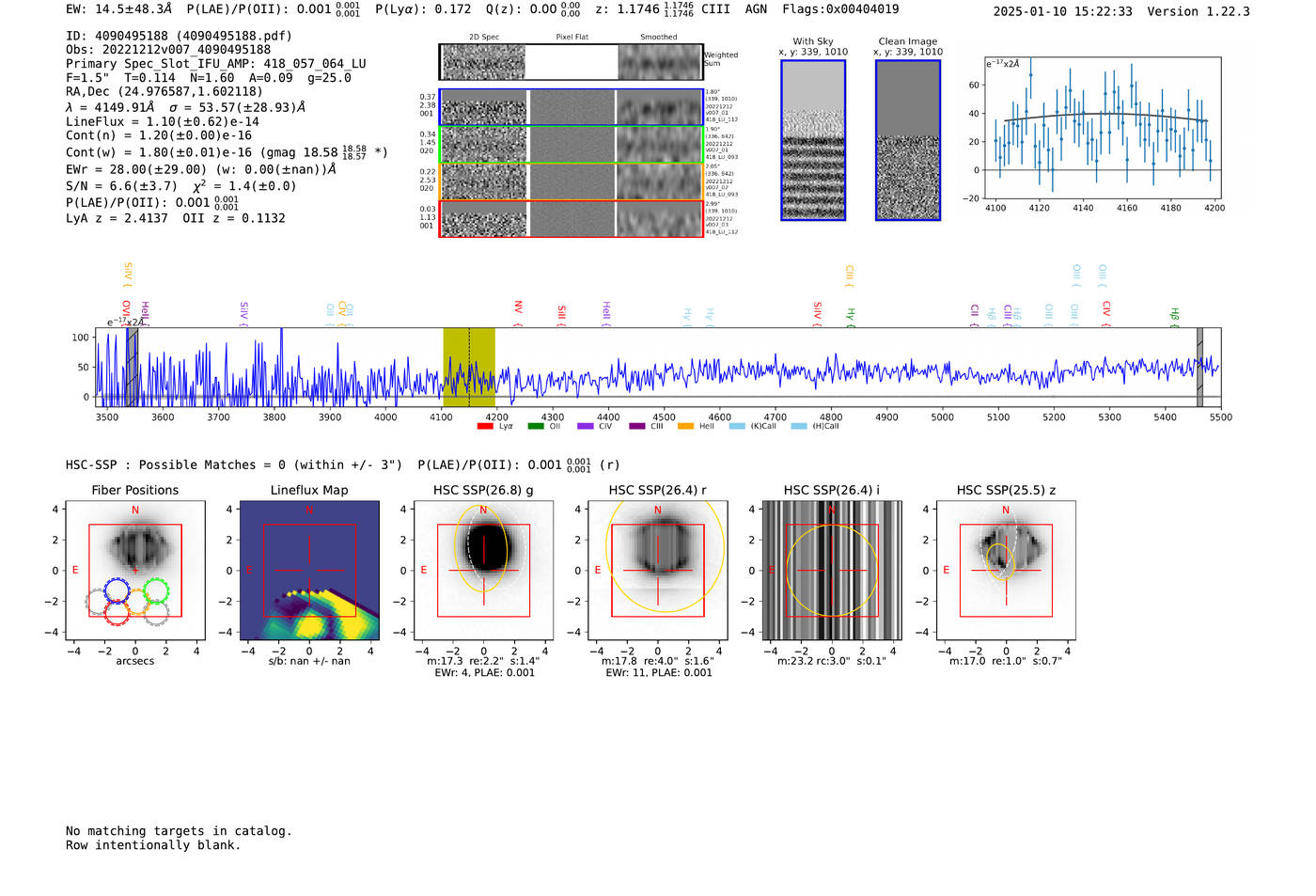
Task: Click the 'EWr: 11, PLAE: 0.001' caption under r image
Action: point(658,673)
